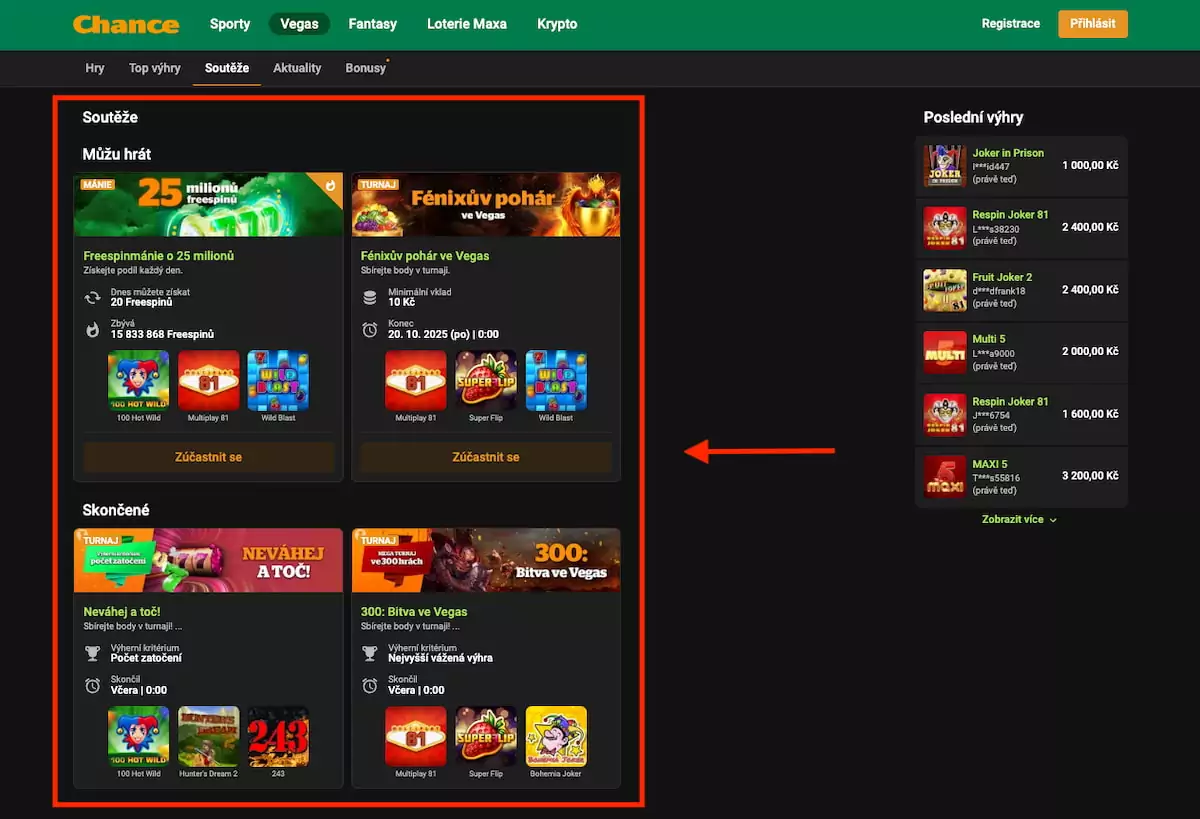This screenshot has height=819, width=1200.
Task: Go to the Top výhry tab
Action: click(155, 68)
